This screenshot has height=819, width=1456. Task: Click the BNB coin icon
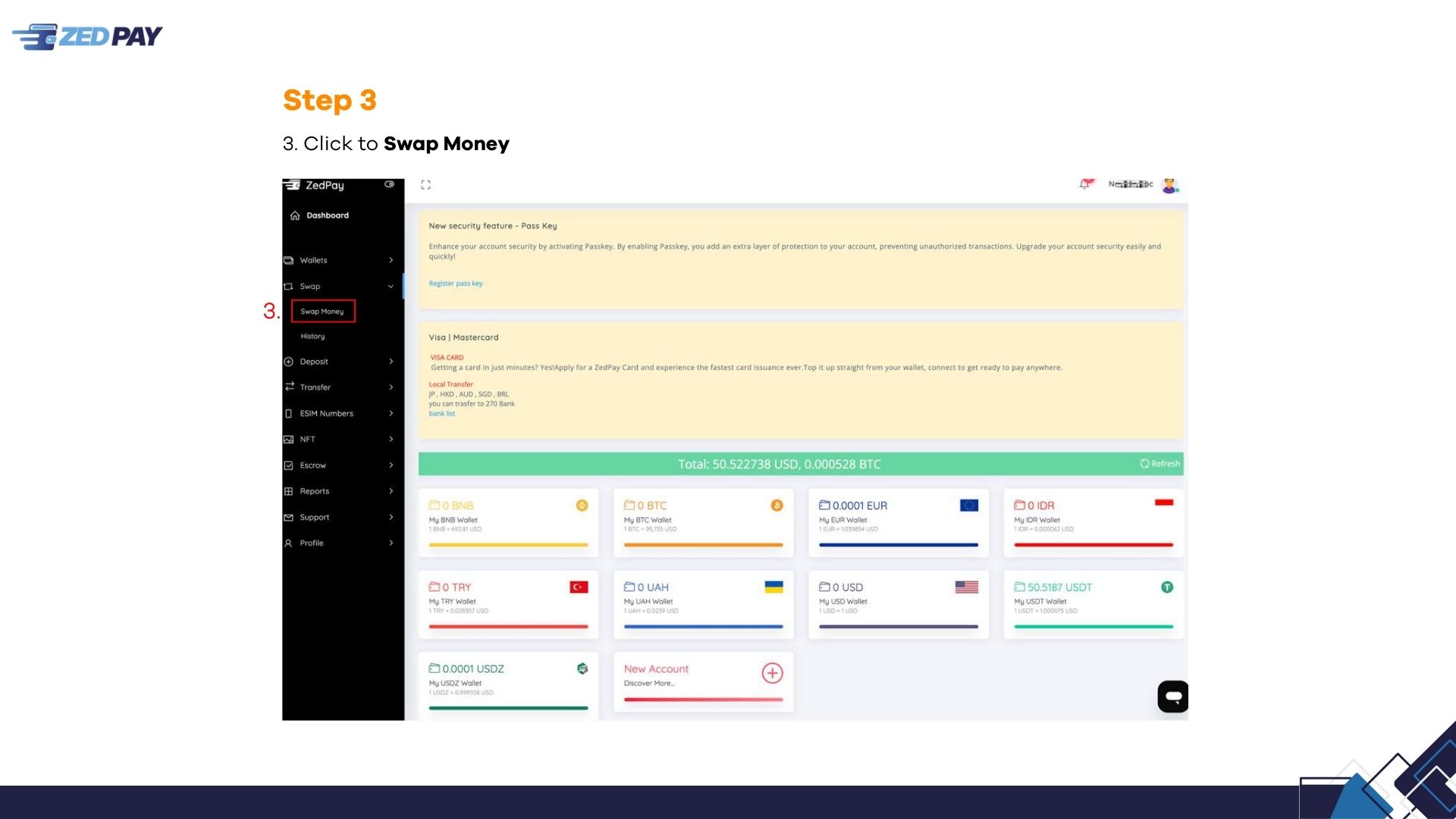coord(582,506)
